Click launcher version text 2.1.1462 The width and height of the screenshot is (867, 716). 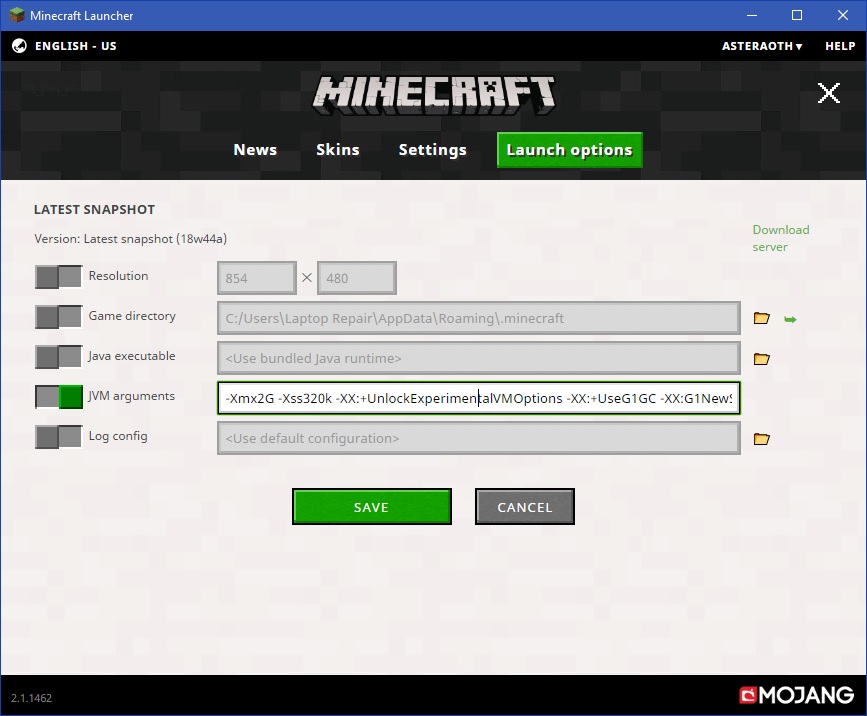(x=32, y=698)
